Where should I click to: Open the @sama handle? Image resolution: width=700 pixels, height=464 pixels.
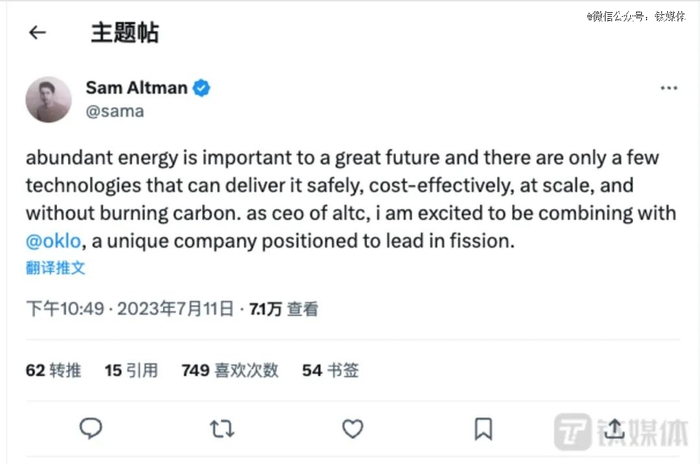115,111
